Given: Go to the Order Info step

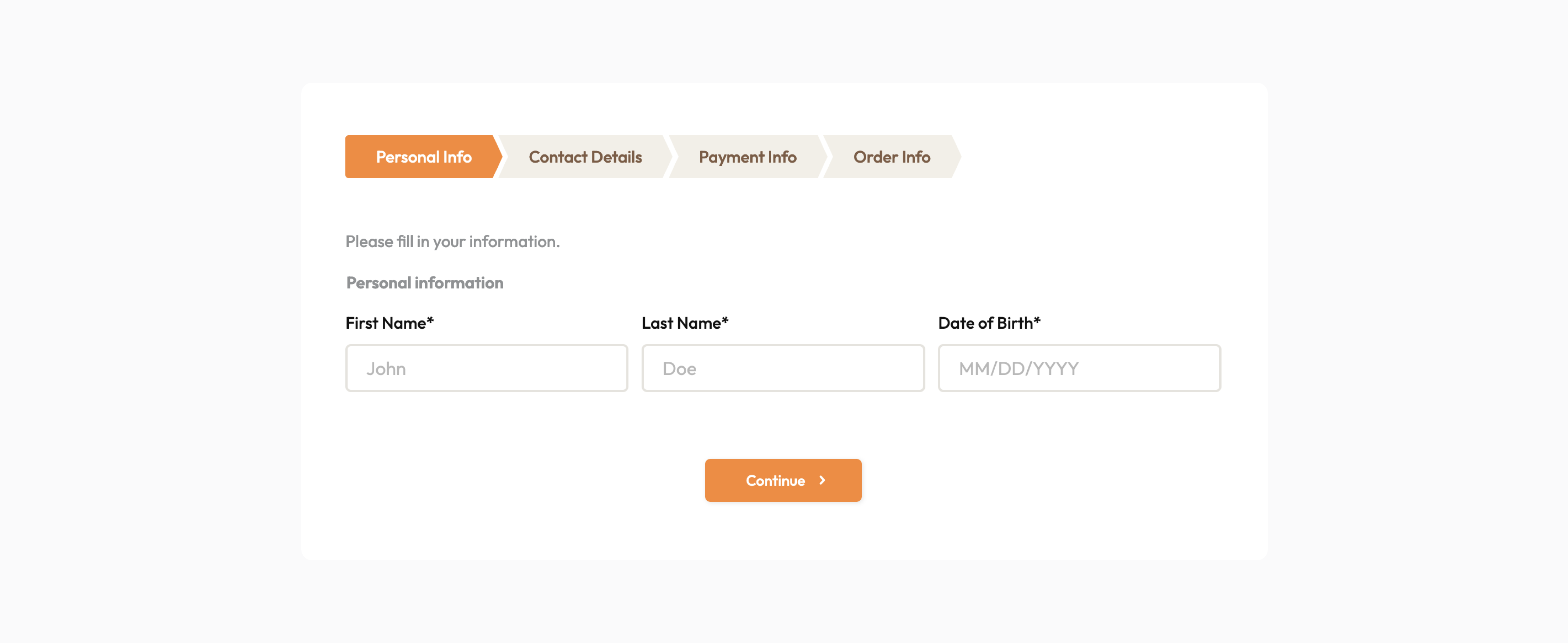Looking at the screenshot, I should (891, 157).
